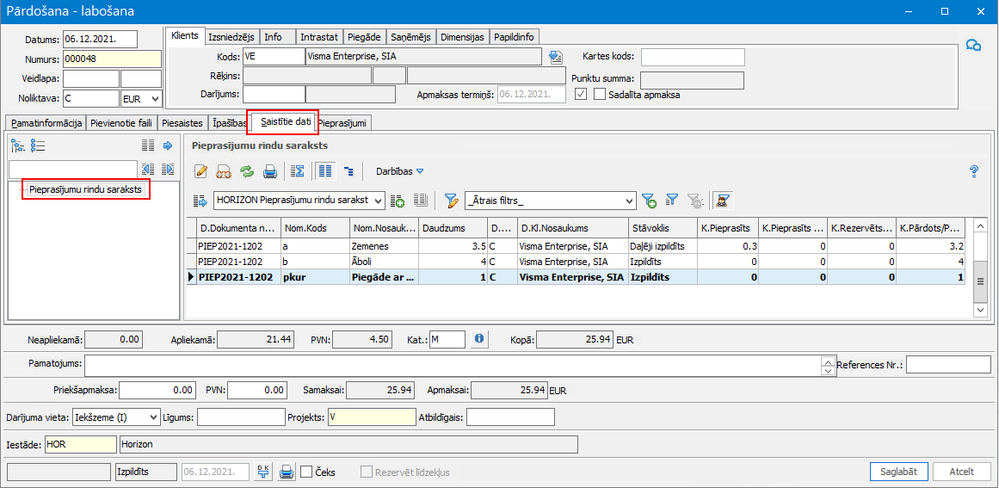Open the Darījuma vieta dropdown
999x488 pixels.
(x=152, y=416)
